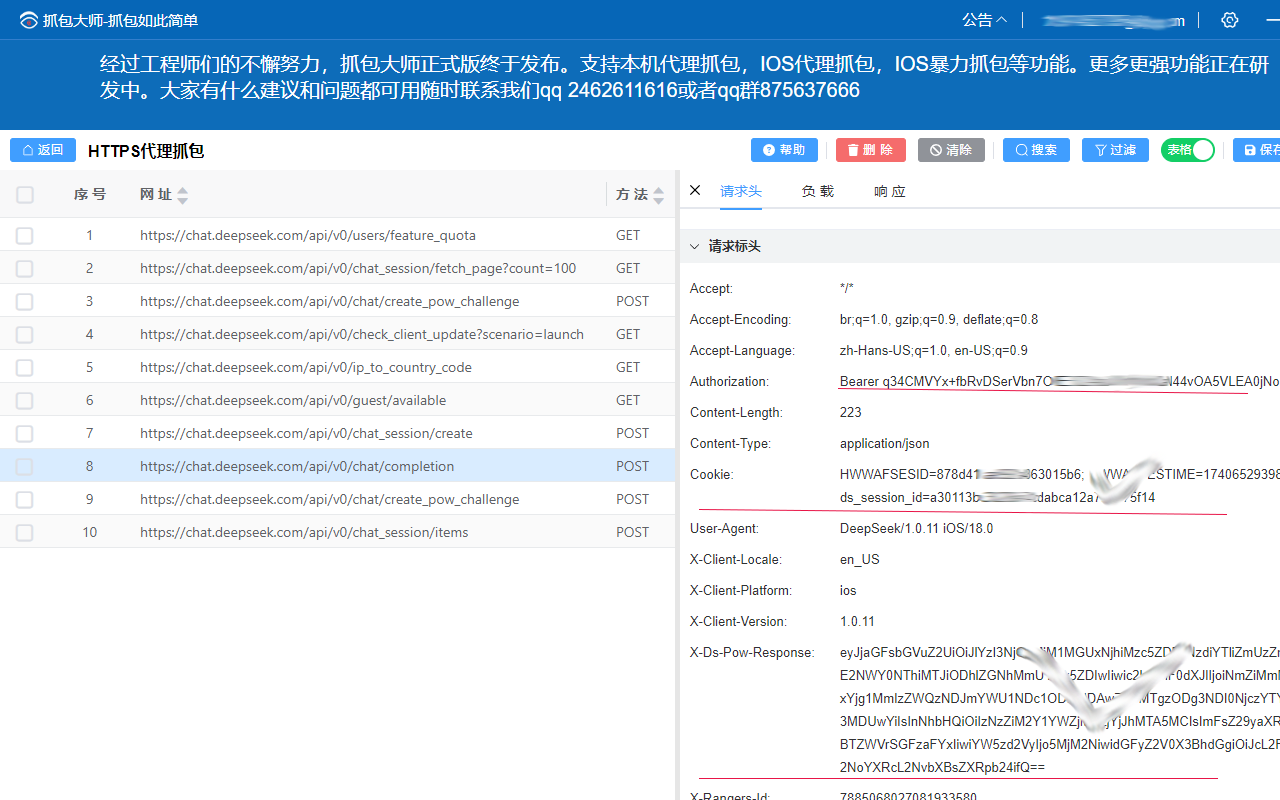Switch to the 响应 response tab
This screenshot has width=1280, height=800.
point(890,191)
